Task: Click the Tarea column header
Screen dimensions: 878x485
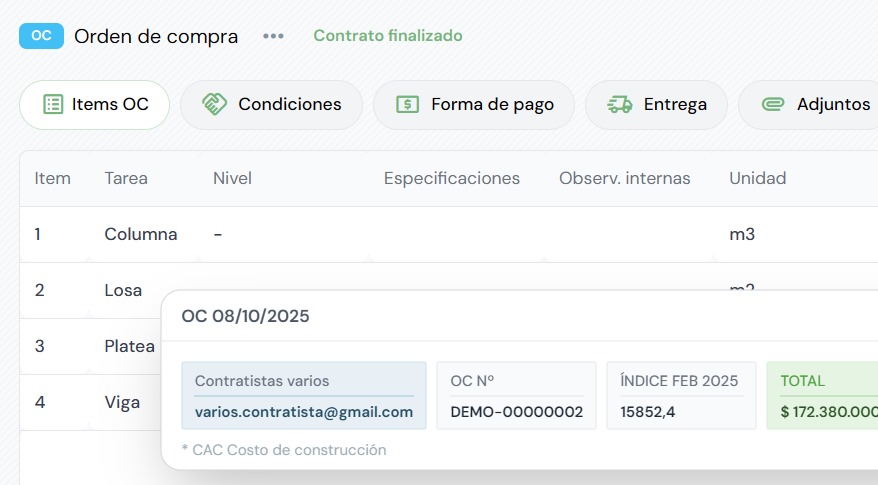Action: coord(126,179)
